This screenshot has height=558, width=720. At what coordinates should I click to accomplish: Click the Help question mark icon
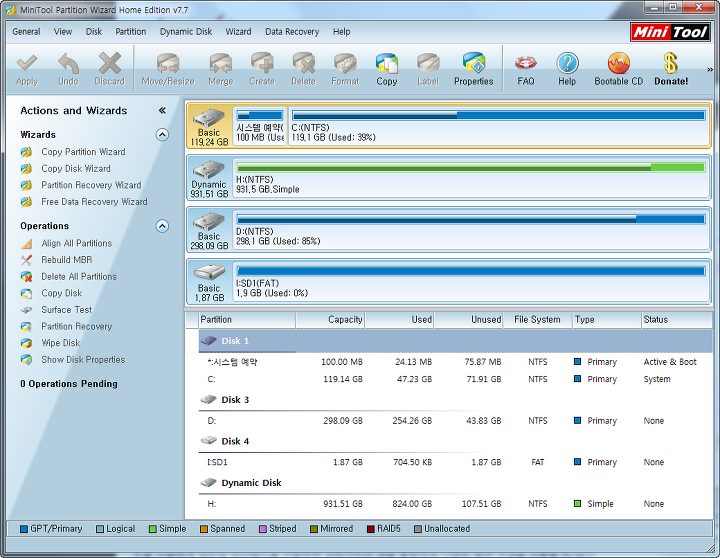(x=567, y=69)
